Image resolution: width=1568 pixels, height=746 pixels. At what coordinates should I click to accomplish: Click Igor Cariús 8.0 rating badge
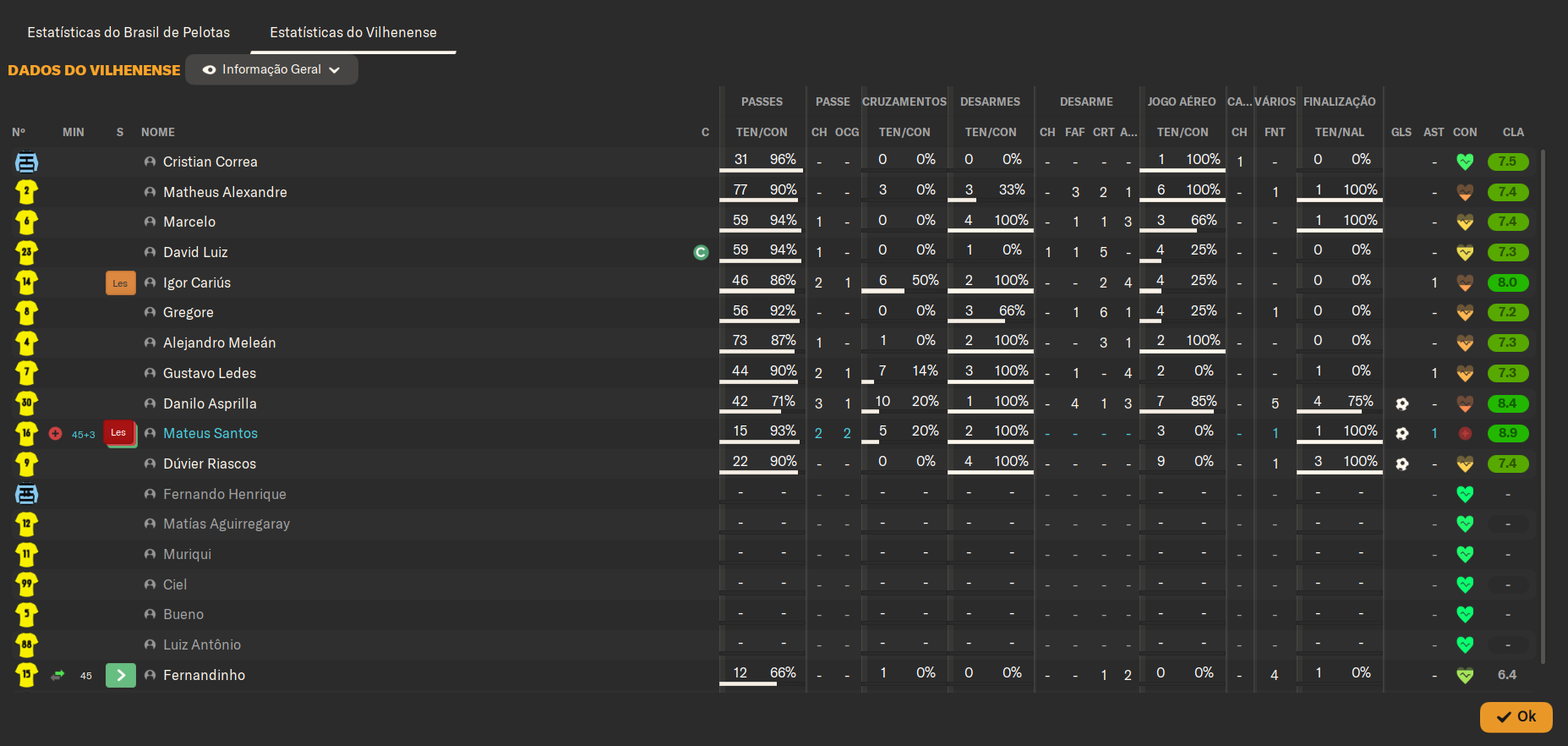1507,282
